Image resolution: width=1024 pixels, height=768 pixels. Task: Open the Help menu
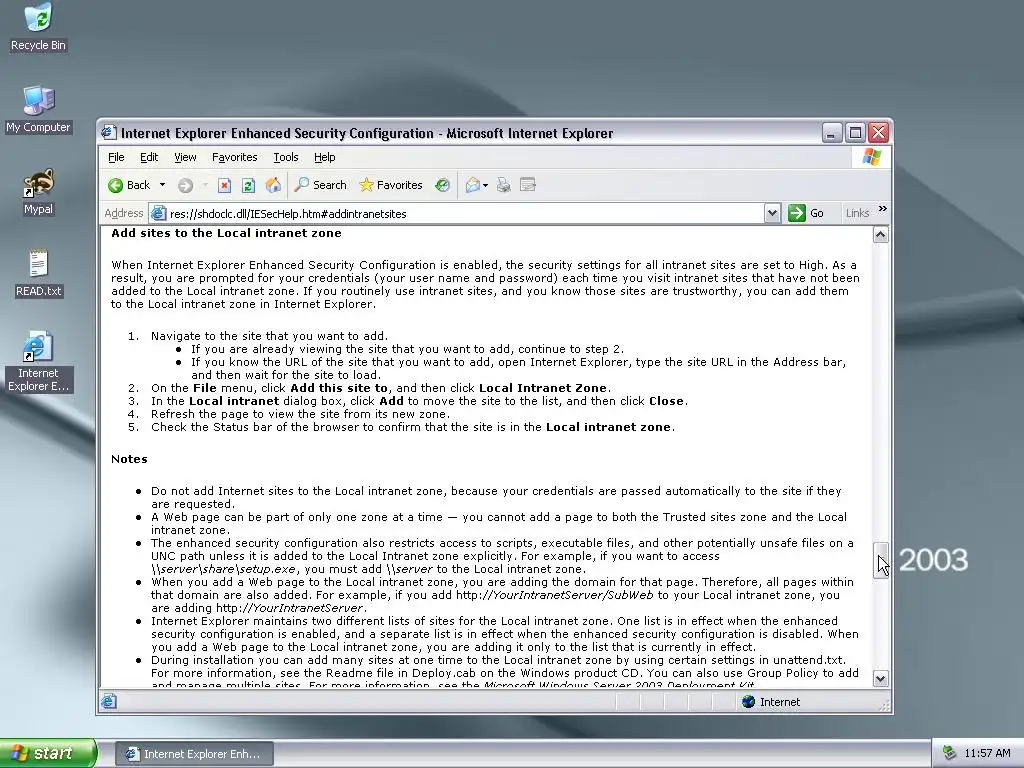tap(325, 157)
